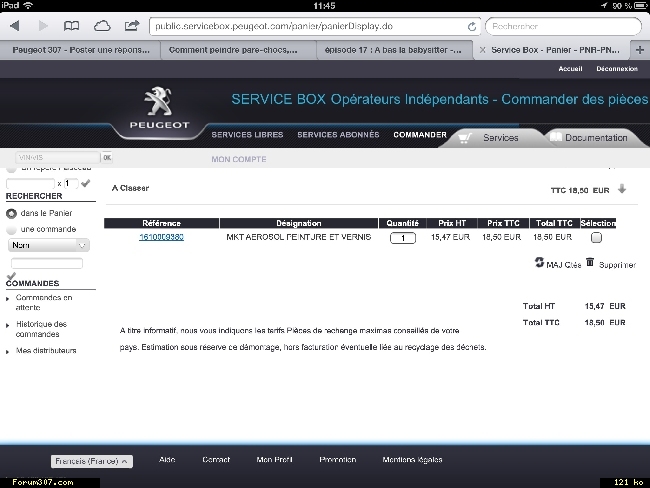650x488 pixels.
Task: Open COMMANDER menu
Action: 420,135
